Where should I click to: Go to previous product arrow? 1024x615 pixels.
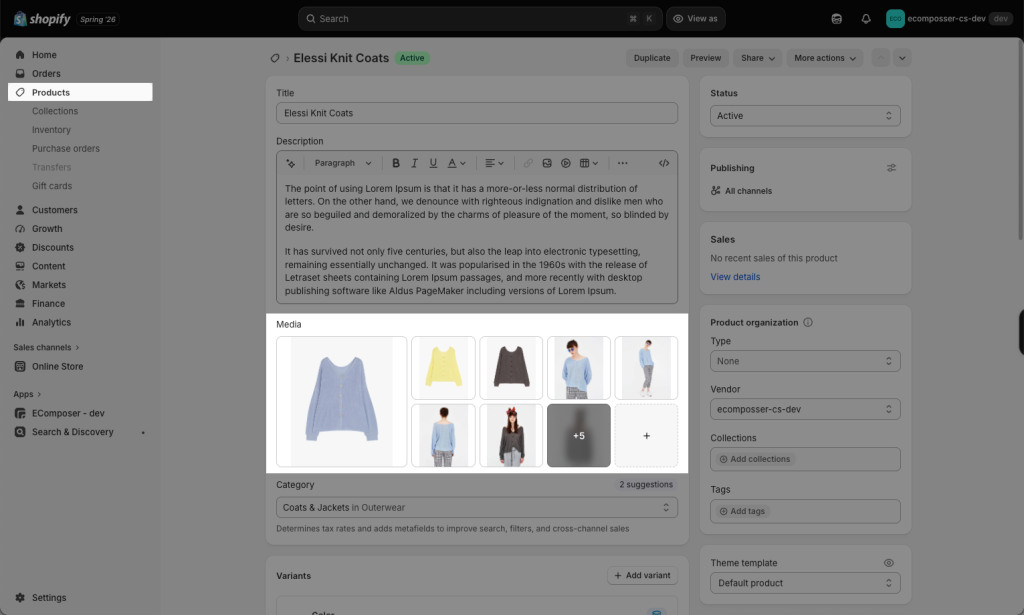click(880, 58)
